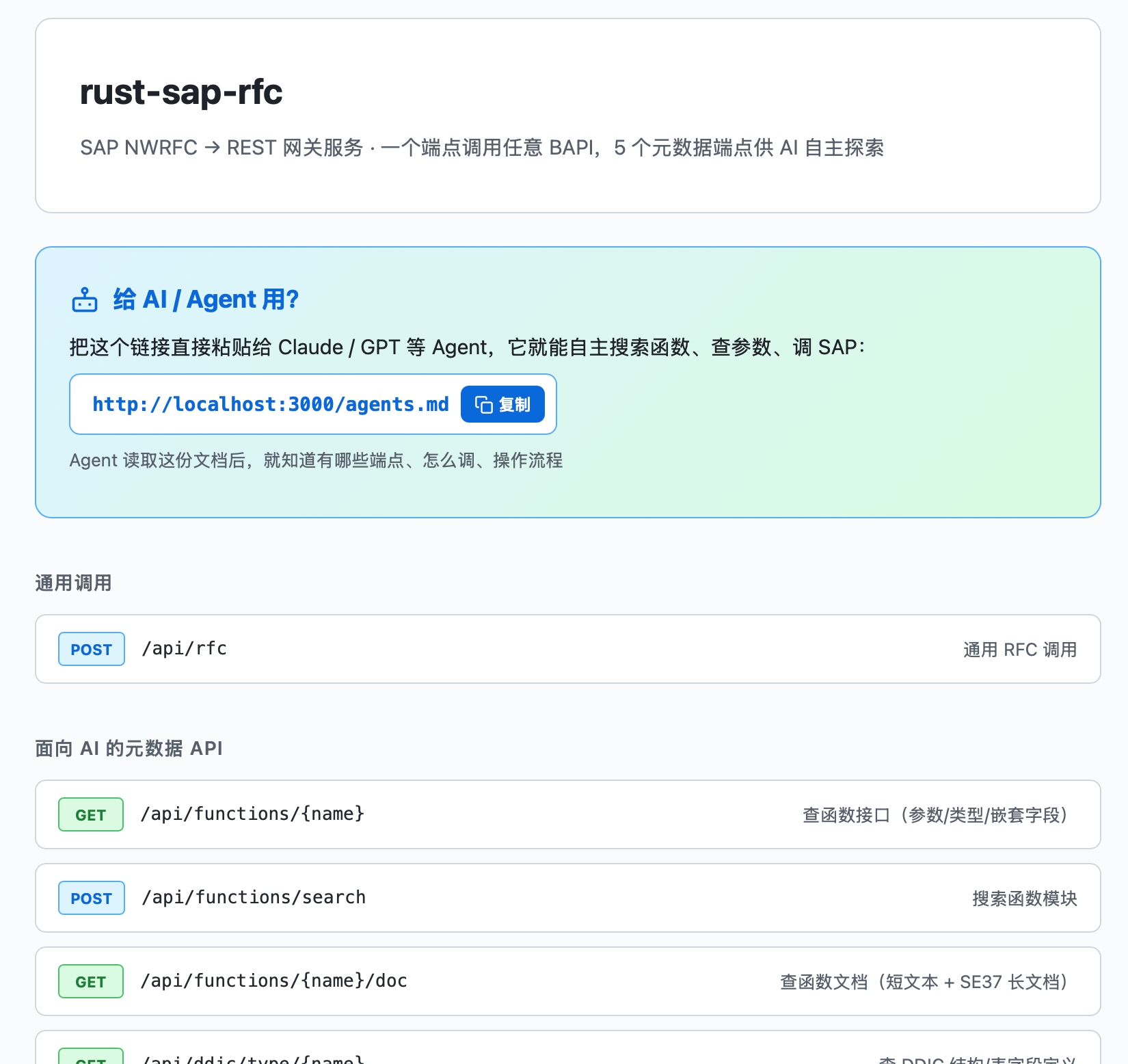Screen dimensions: 1128x1064
Task: Click the Agent 读取这份文档后 hint text
Action: [x=316, y=460]
